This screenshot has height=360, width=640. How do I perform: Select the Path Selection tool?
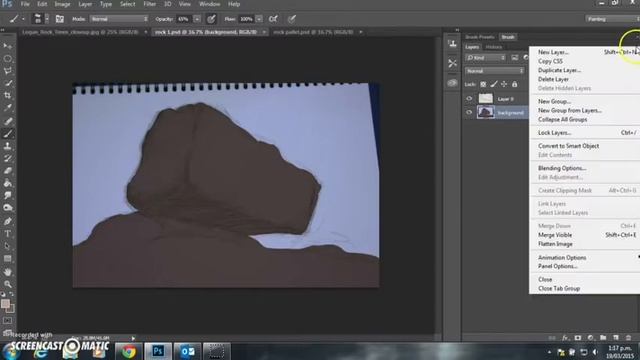7,246
